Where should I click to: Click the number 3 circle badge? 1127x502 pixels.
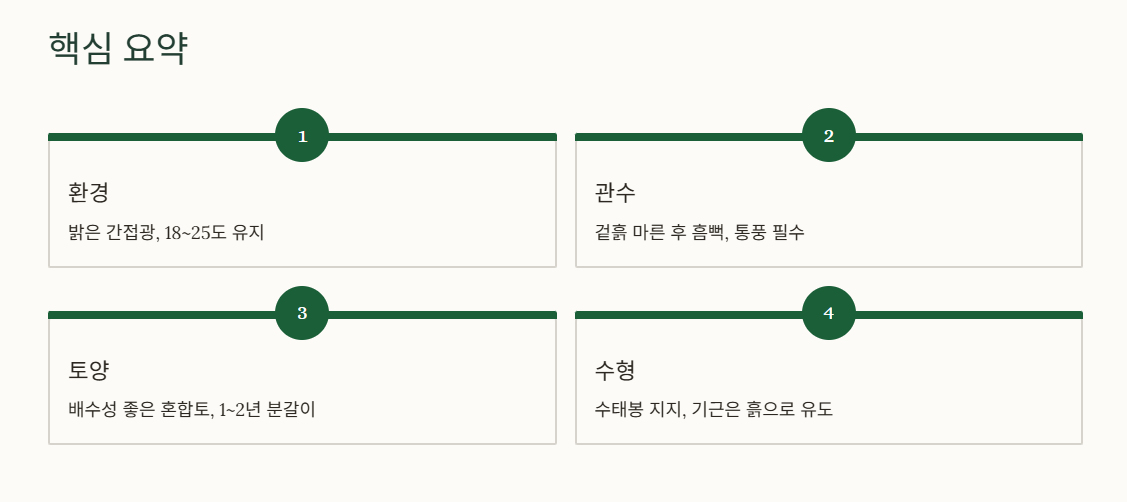pos(302,313)
